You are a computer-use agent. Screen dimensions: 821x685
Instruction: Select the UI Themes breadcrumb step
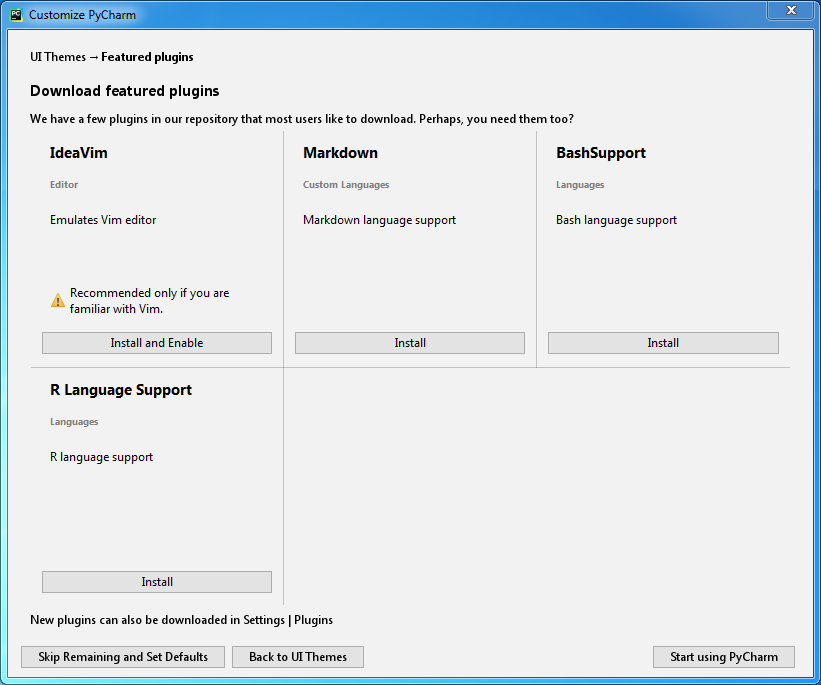click(58, 57)
